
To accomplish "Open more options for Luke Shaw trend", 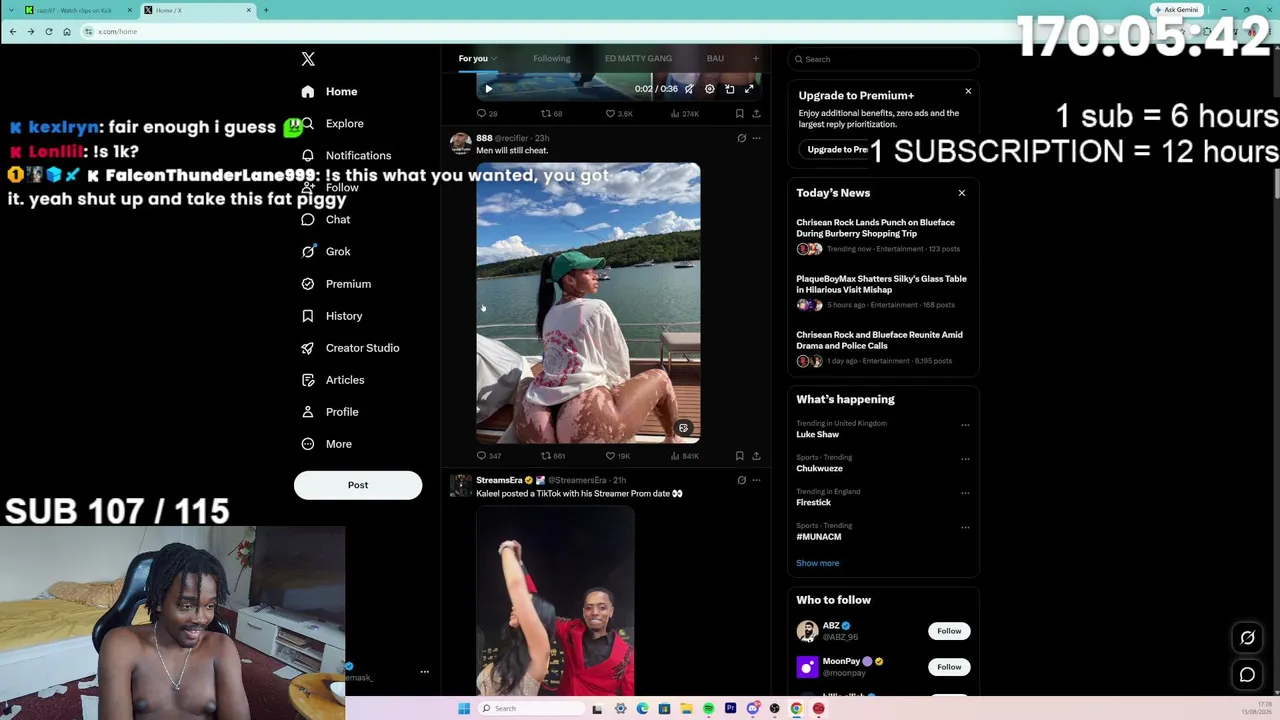I will click(x=965, y=425).
